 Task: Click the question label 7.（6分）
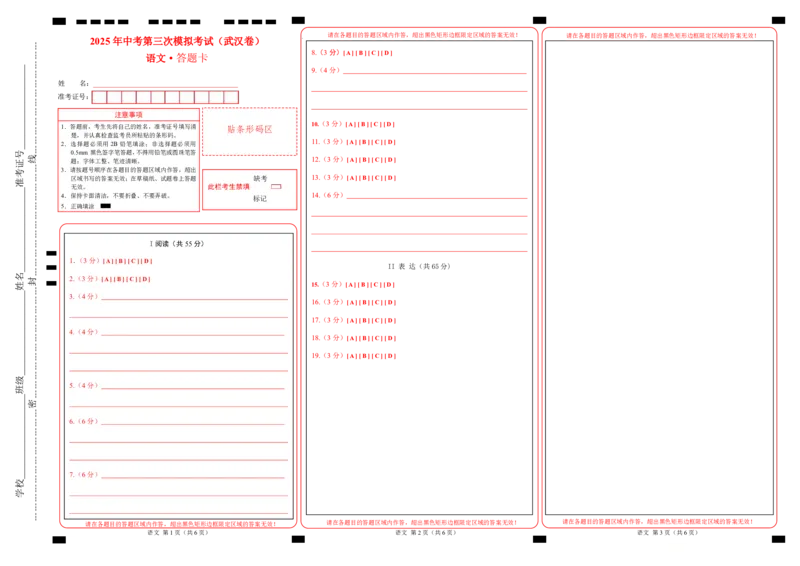(84, 475)
